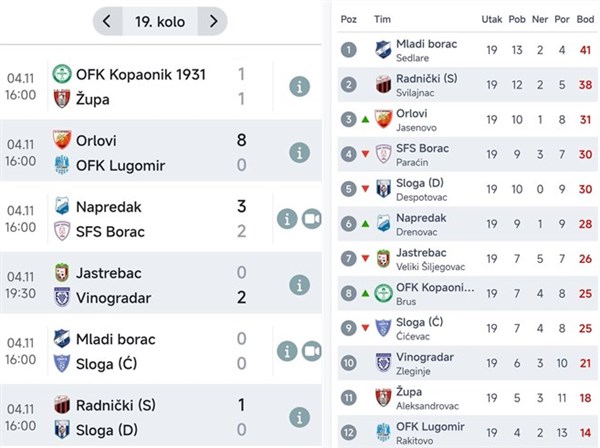Open info for Orlovi vs OFK Lugomir
This screenshot has height=448, width=600.
298,152
